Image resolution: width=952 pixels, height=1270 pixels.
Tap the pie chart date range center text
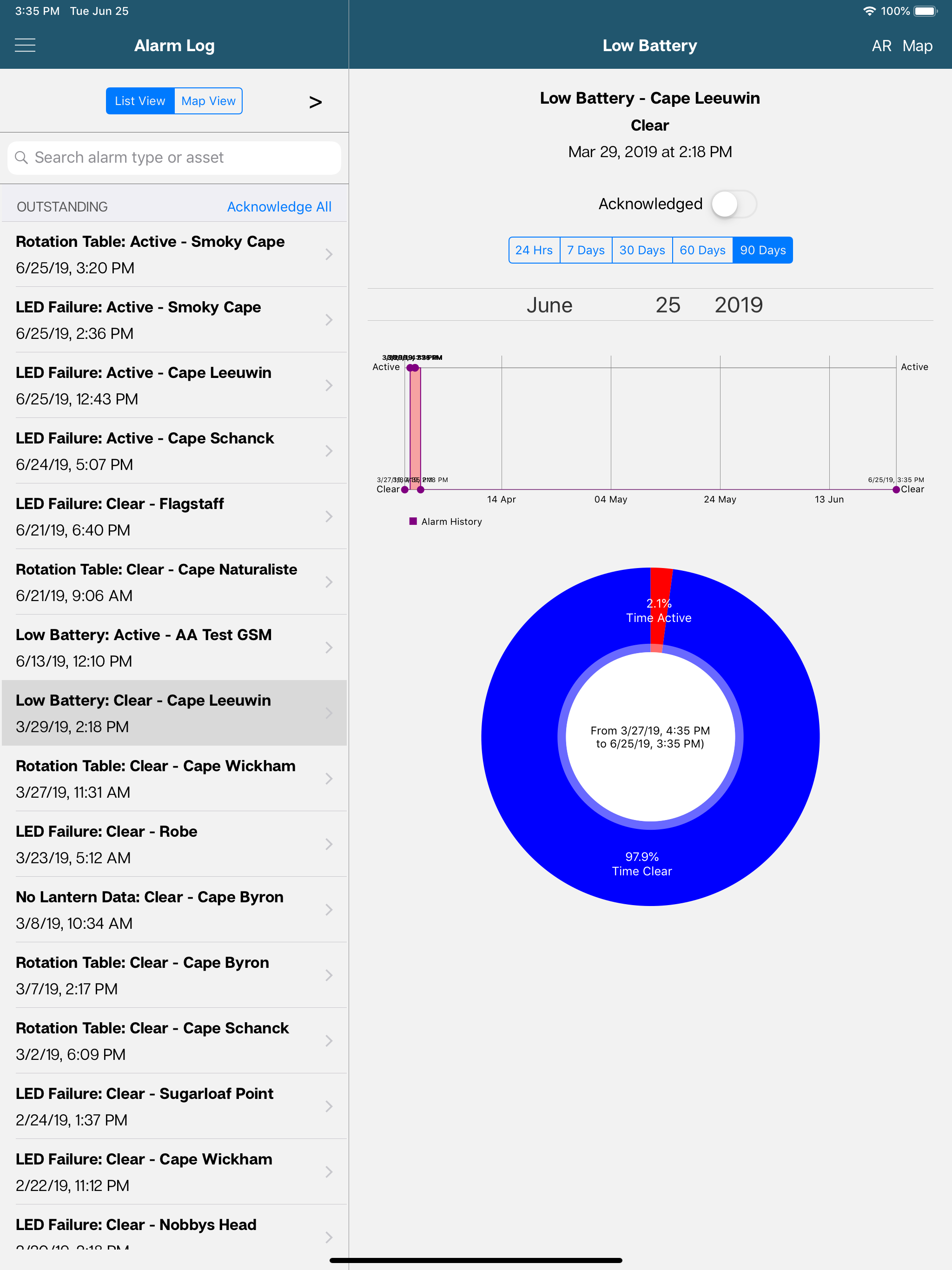pos(650,737)
